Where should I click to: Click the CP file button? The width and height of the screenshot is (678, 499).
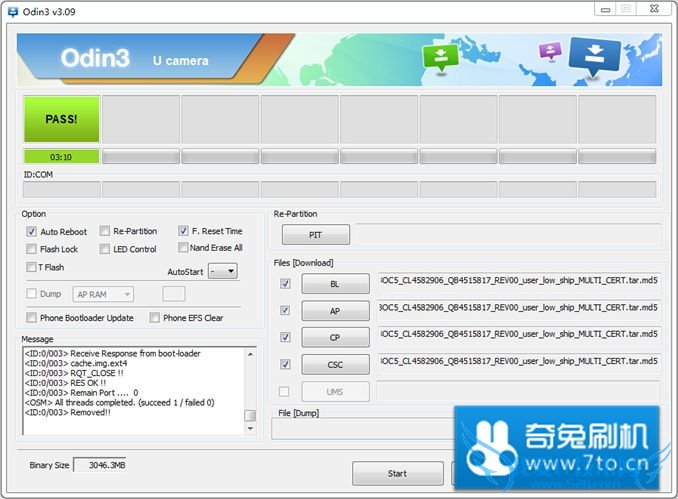click(336, 338)
